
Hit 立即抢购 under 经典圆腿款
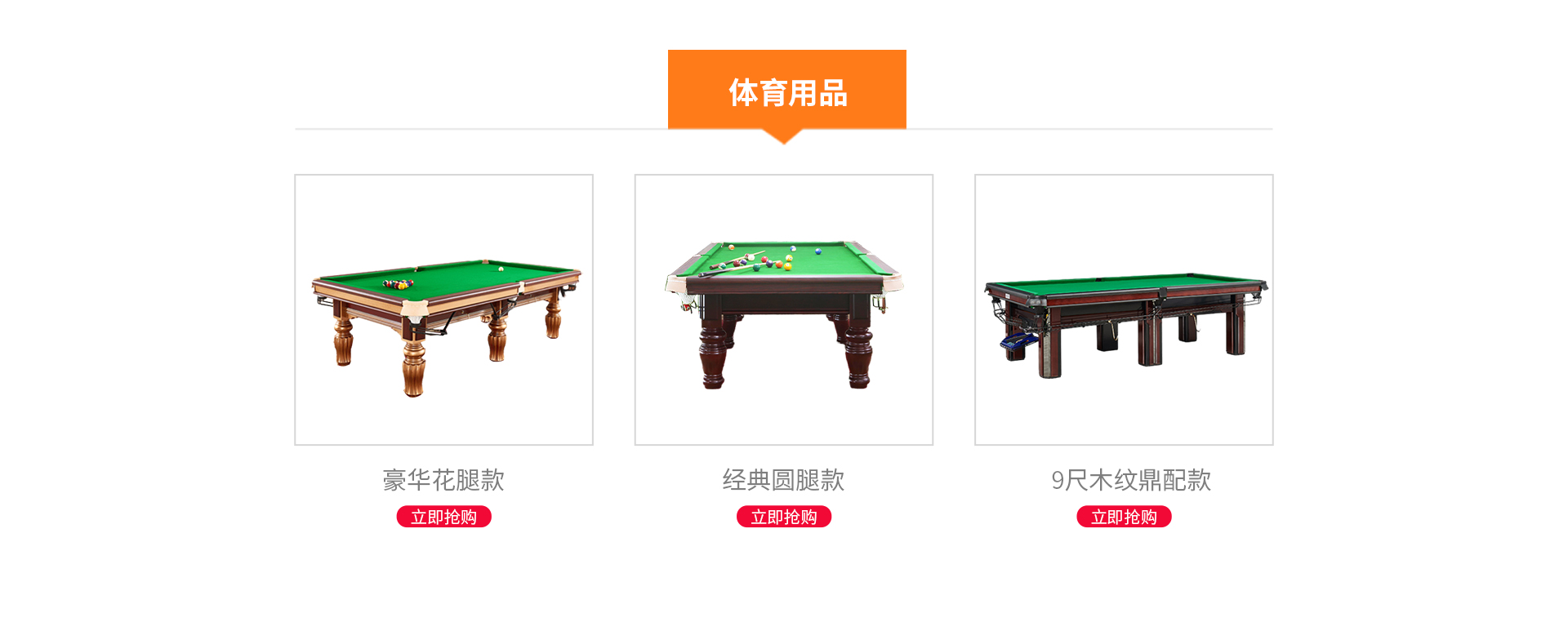pyautogui.click(x=784, y=517)
